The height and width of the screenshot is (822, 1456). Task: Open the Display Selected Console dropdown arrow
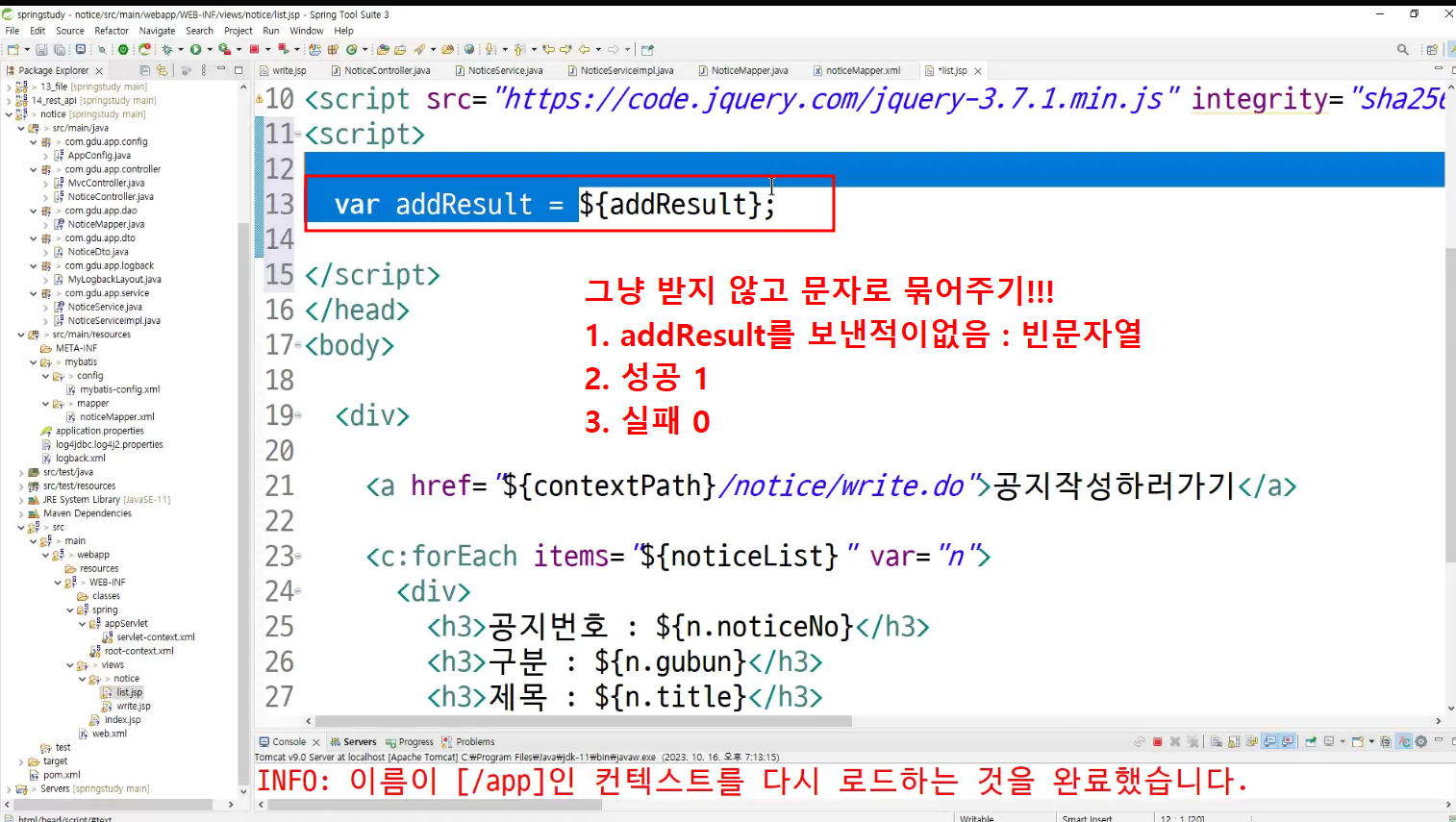tap(1343, 742)
